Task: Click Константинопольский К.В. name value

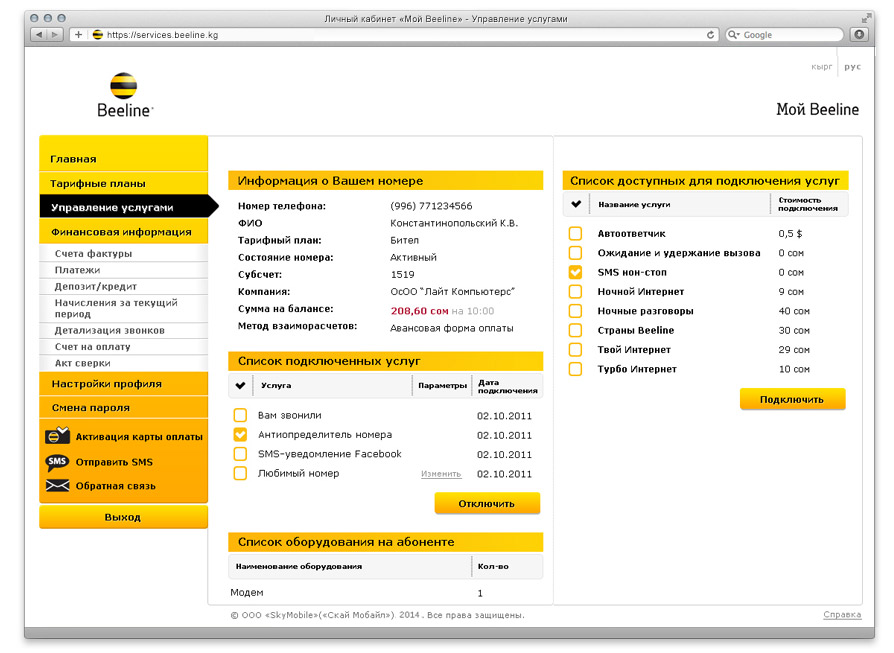Action: [x=454, y=223]
